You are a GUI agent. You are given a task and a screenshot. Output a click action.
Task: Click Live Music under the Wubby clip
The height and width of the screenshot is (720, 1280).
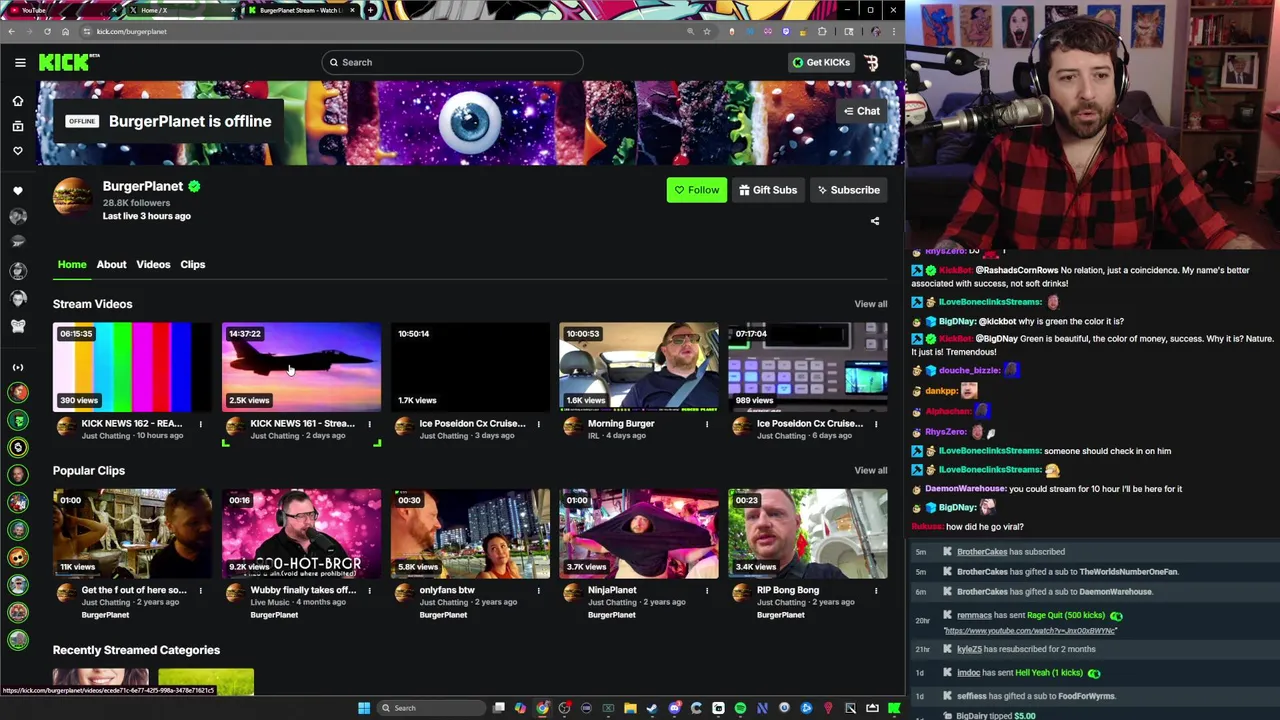[x=270, y=602]
